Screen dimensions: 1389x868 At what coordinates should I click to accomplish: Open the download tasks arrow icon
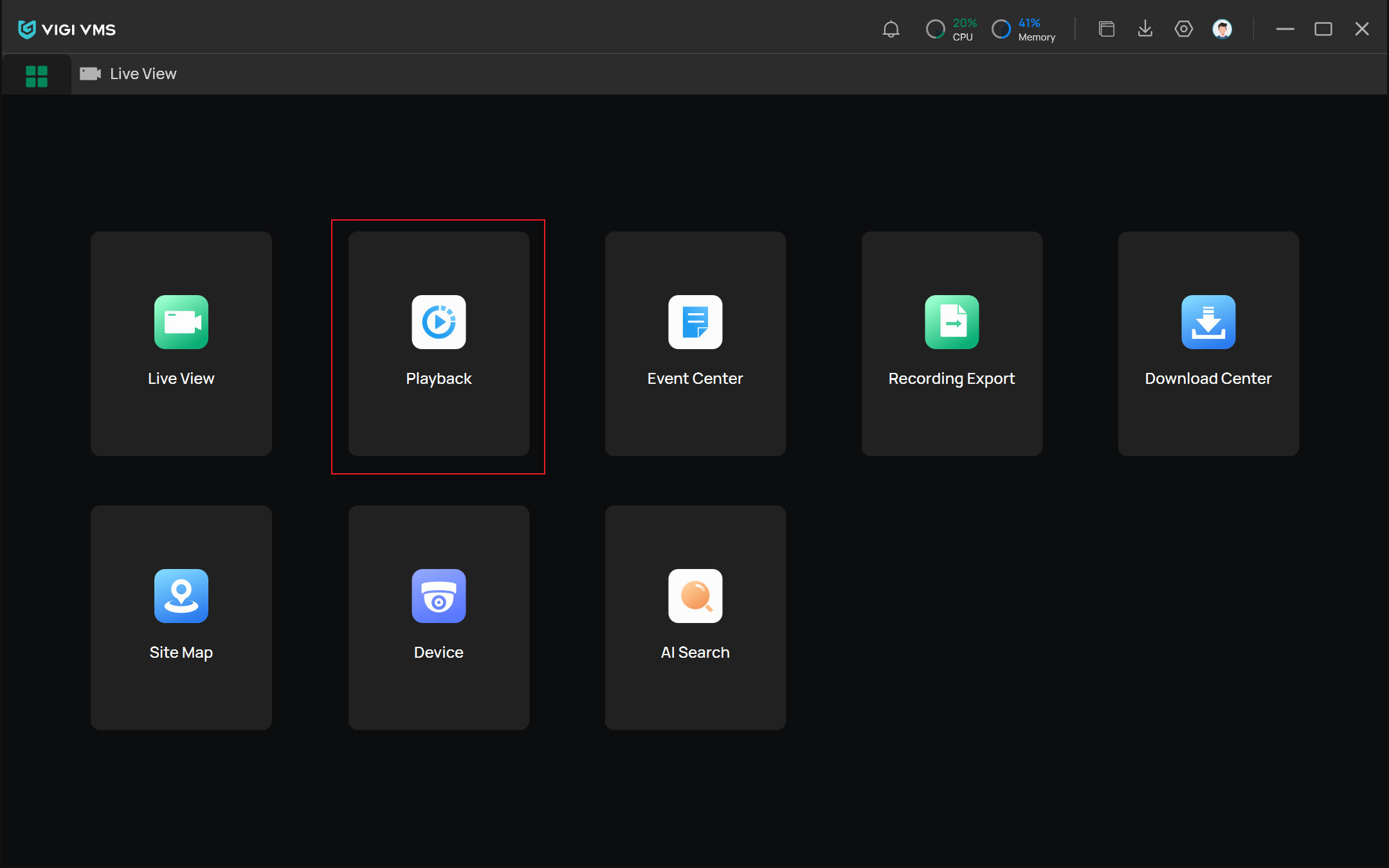click(1145, 29)
